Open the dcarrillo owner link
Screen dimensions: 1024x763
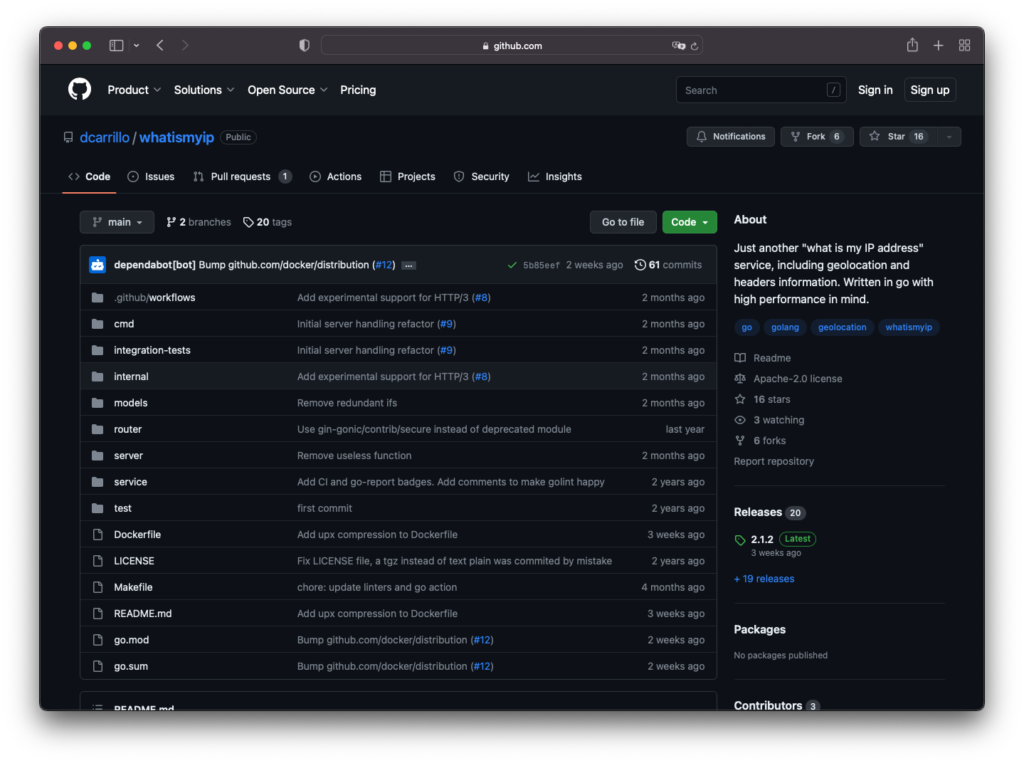click(104, 137)
